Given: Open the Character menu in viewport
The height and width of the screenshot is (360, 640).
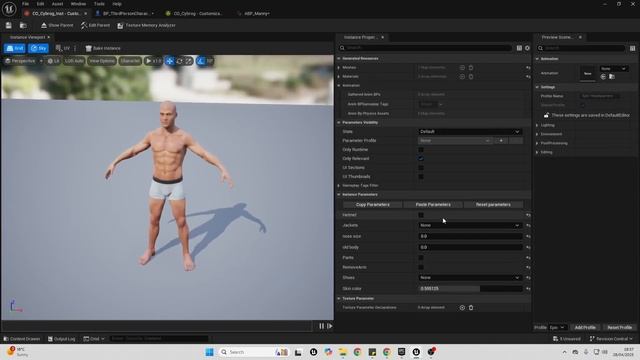Looking at the screenshot, I should (x=130, y=61).
